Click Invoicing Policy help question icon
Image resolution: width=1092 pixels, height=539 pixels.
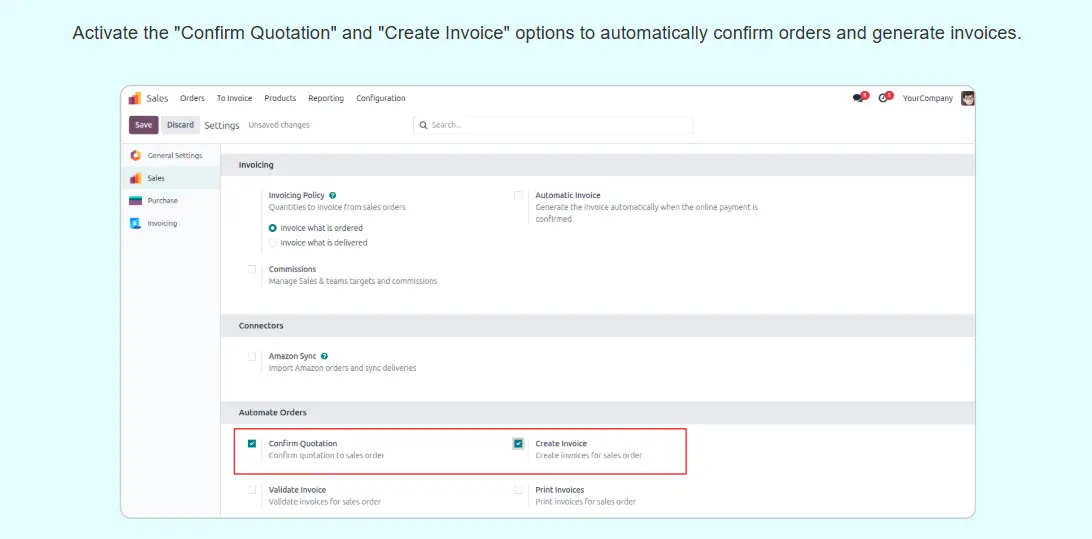coord(333,195)
